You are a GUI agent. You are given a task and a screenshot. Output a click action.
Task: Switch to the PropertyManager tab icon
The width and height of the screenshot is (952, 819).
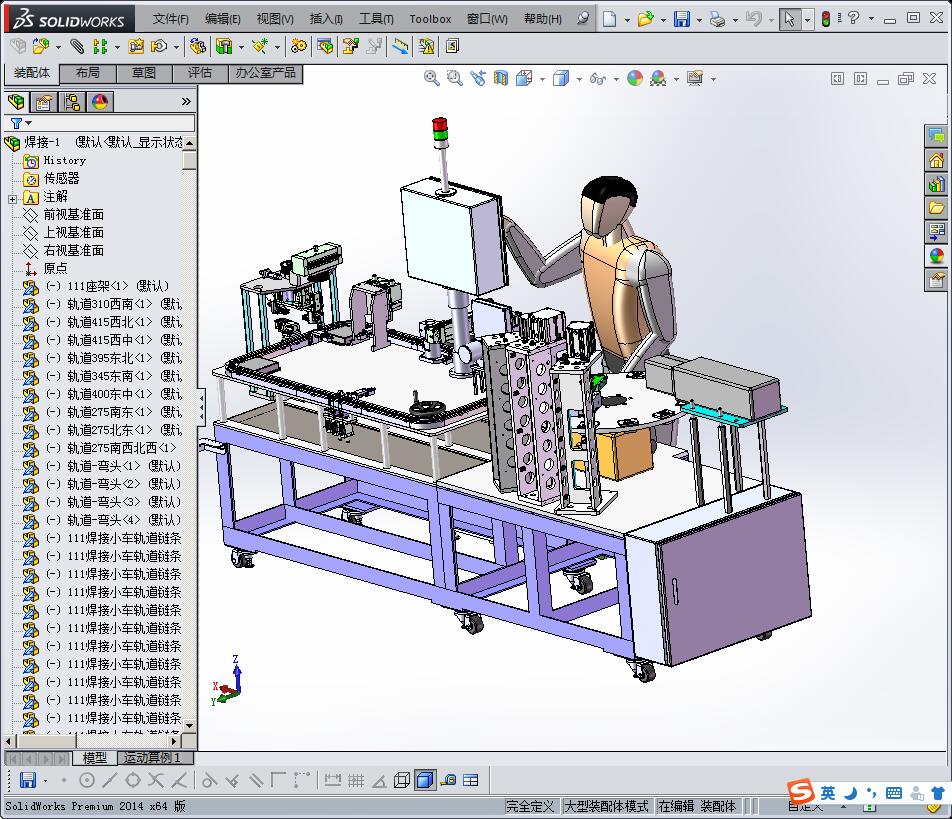(44, 101)
